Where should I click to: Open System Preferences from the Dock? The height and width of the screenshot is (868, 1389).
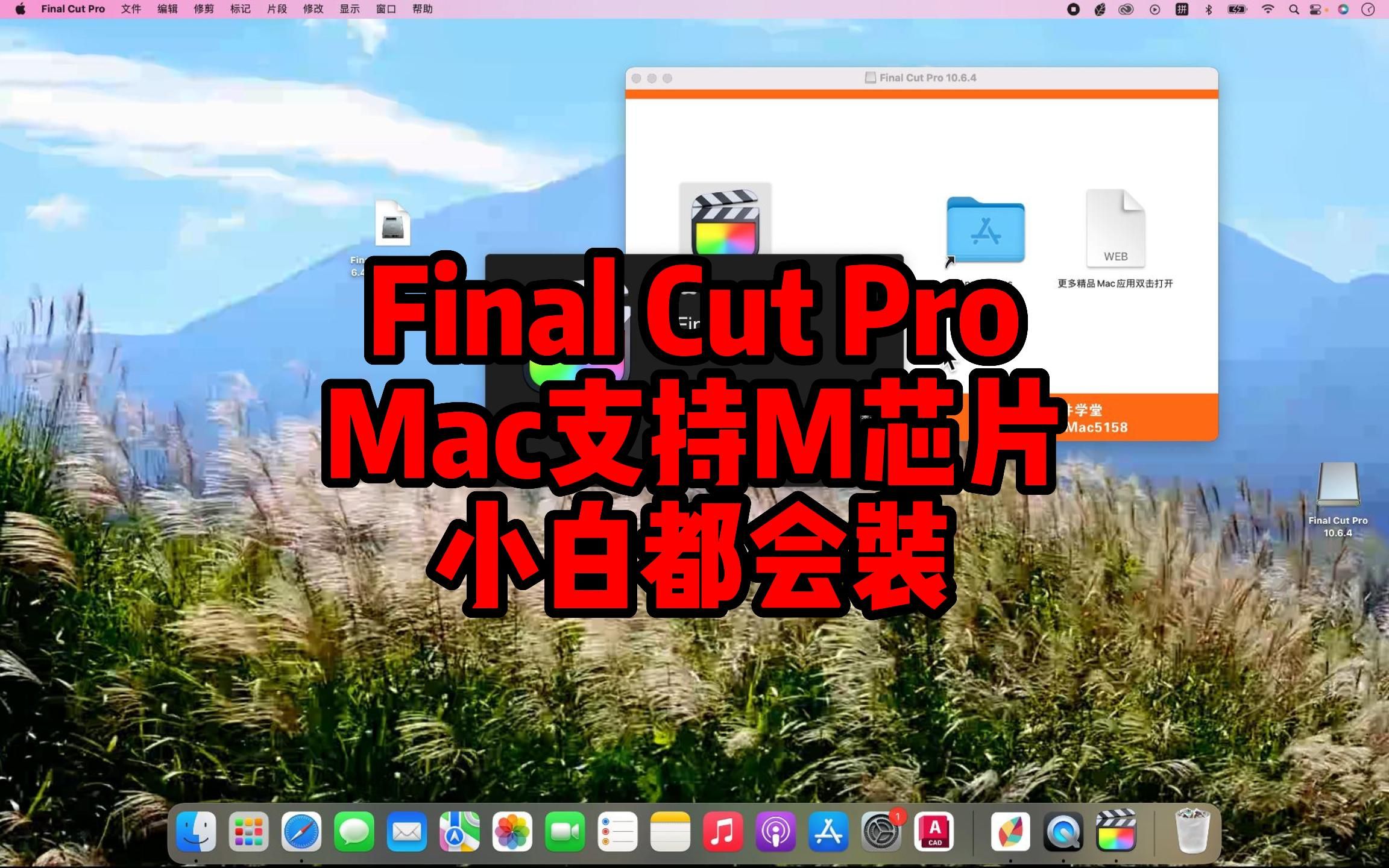click(881, 832)
